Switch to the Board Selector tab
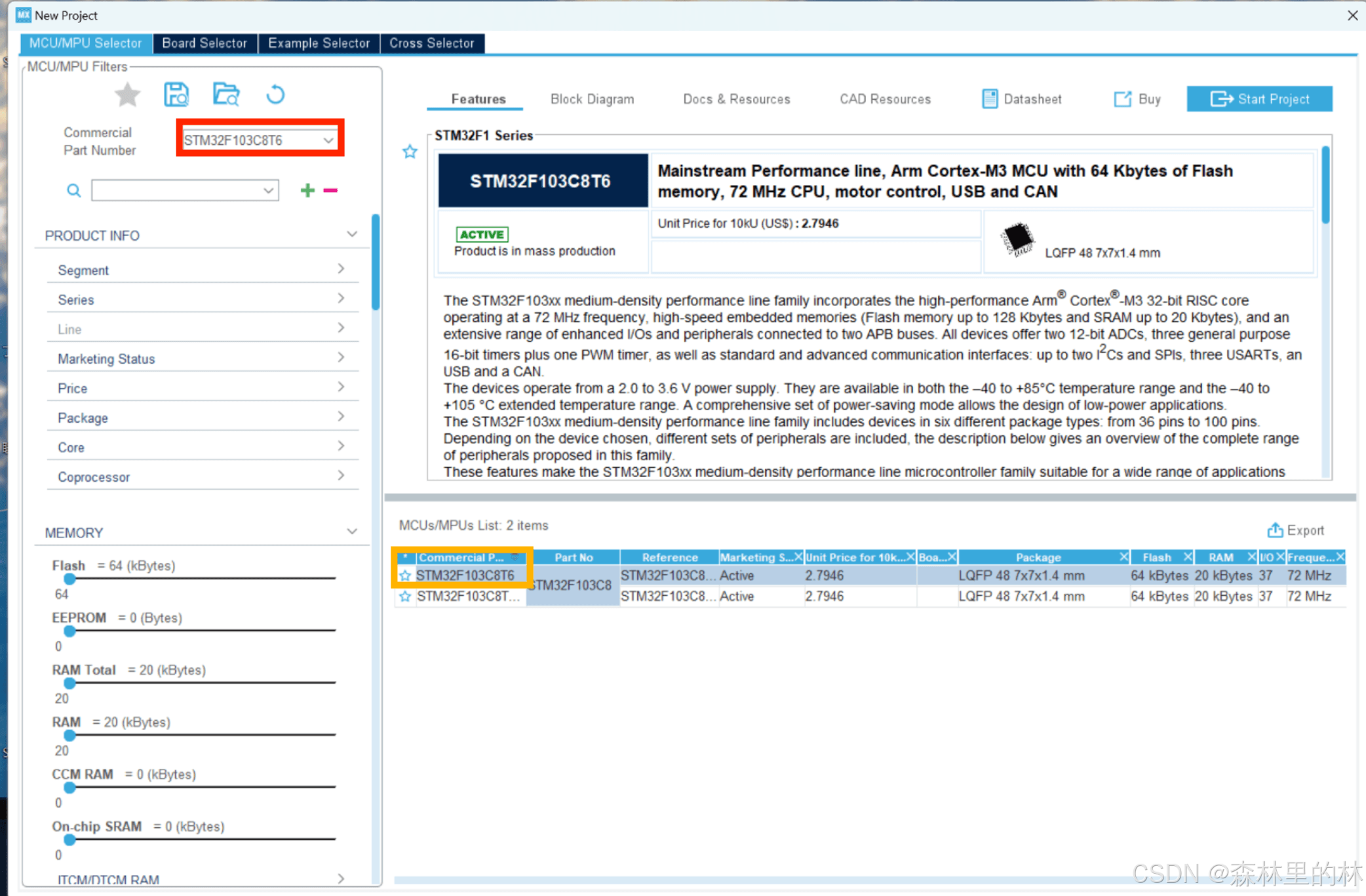 pos(205,43)
